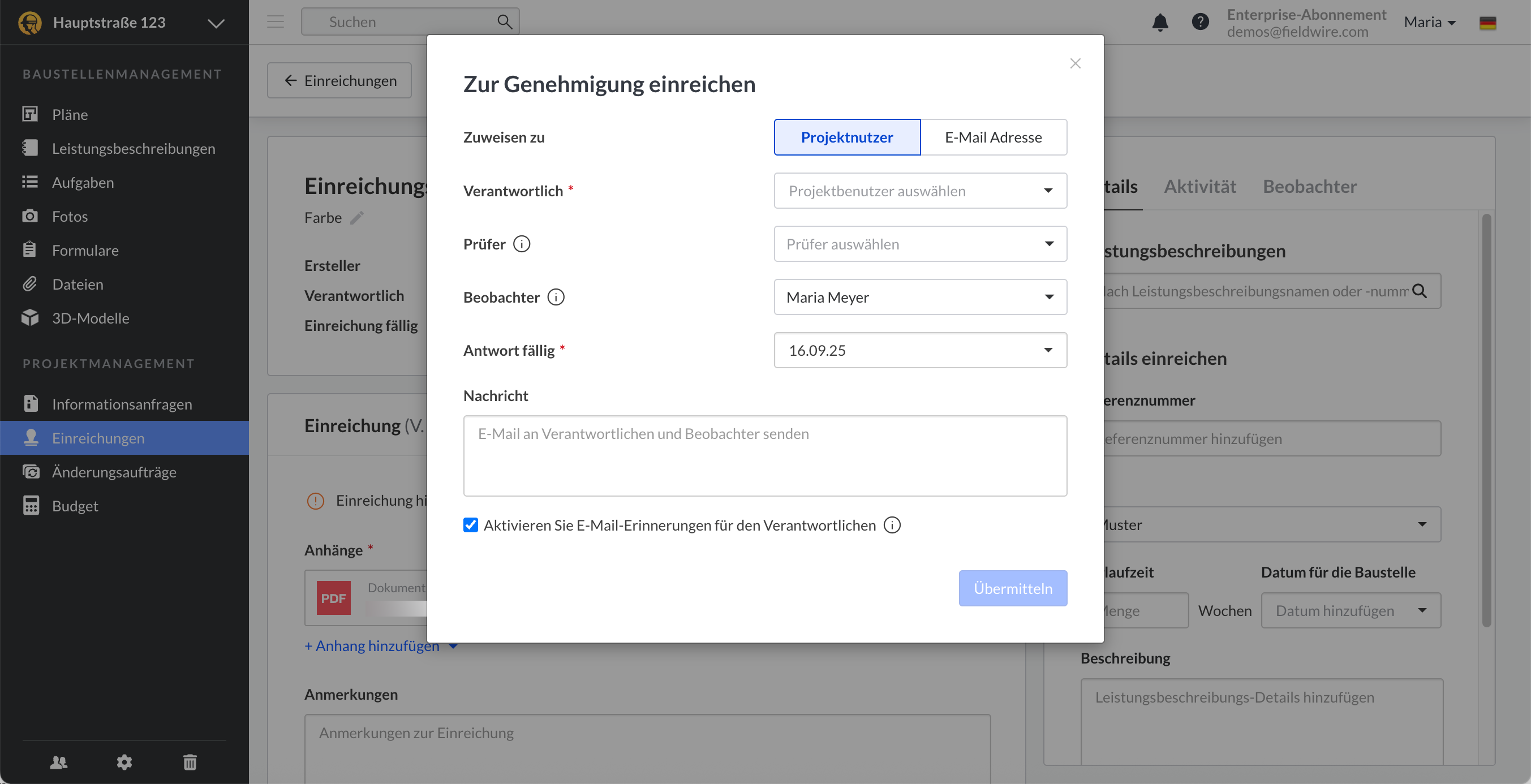Open Projektbenutzer auswählen dropdown
This screenshot has height=784, width=1531.
[919, 191]
